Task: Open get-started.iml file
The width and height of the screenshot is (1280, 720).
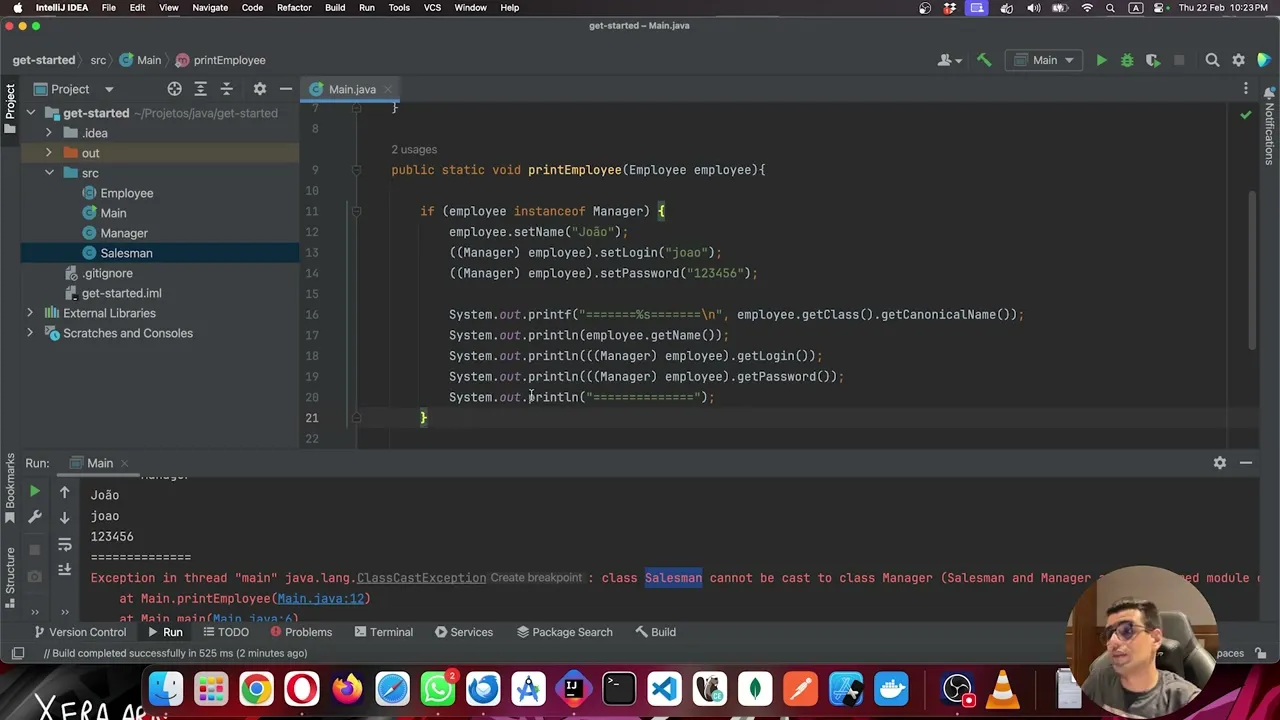Action: click(121, 293)
